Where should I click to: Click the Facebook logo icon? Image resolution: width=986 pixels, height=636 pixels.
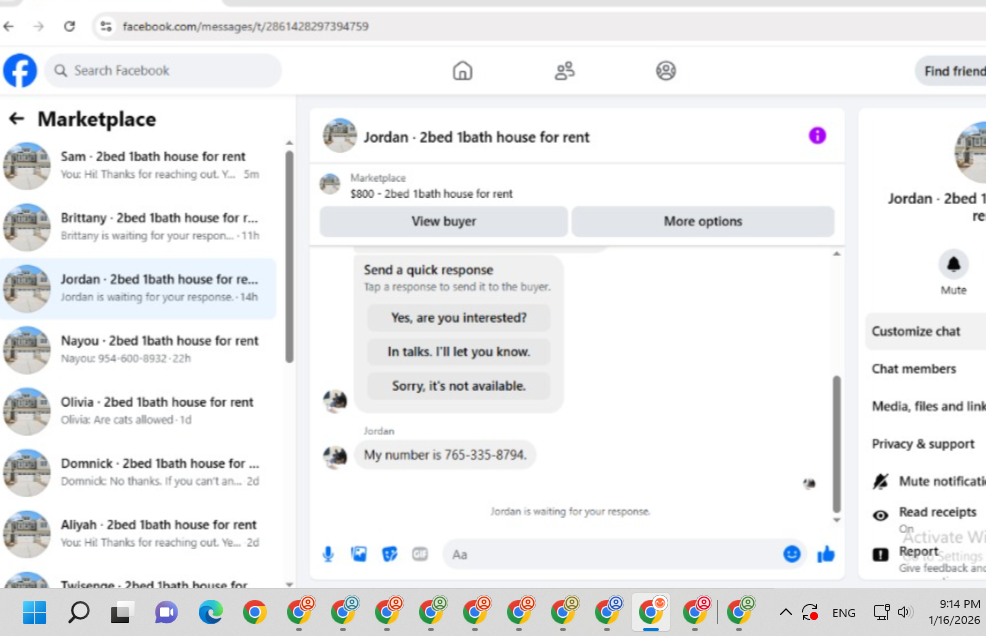(20, 70)
